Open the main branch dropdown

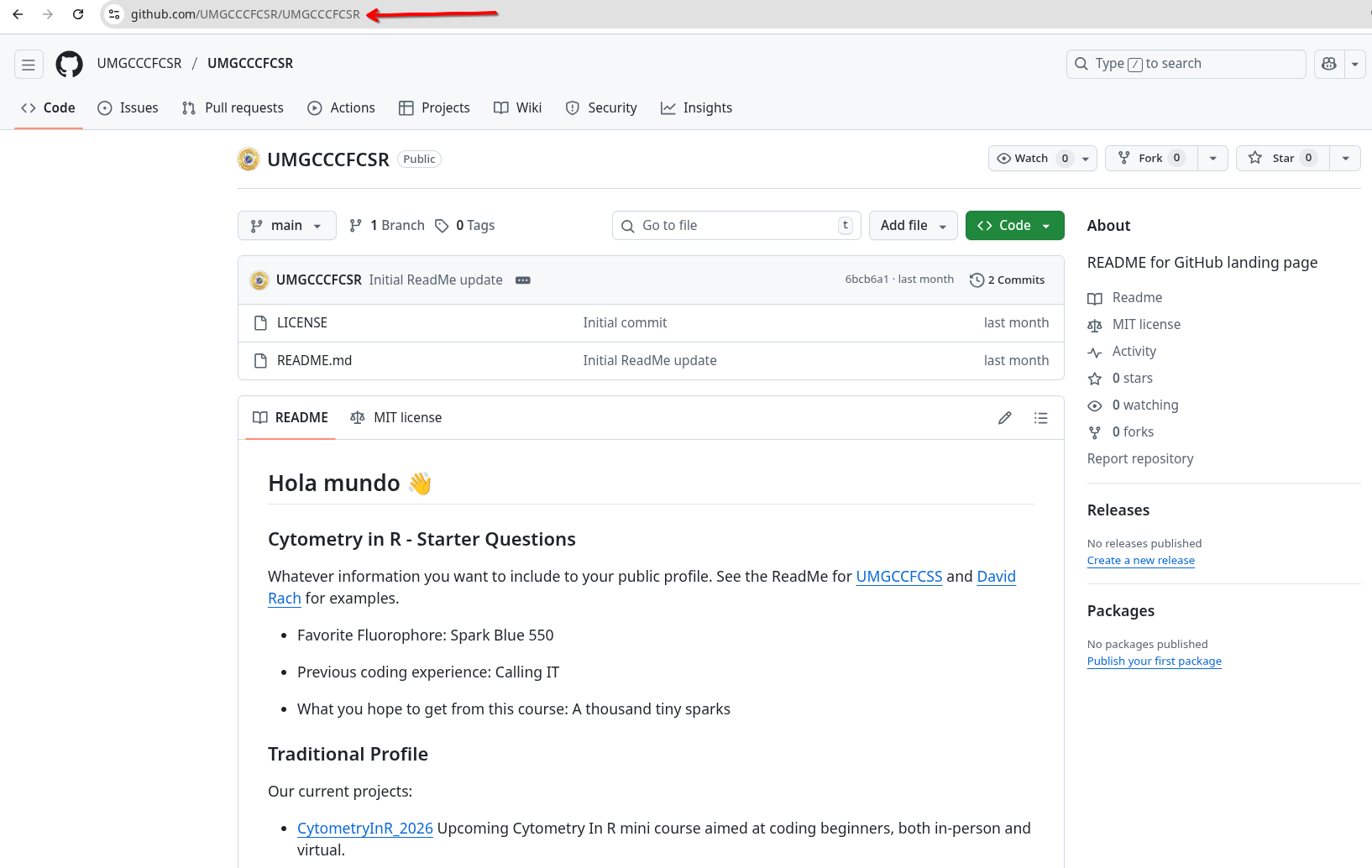point(286,226)
